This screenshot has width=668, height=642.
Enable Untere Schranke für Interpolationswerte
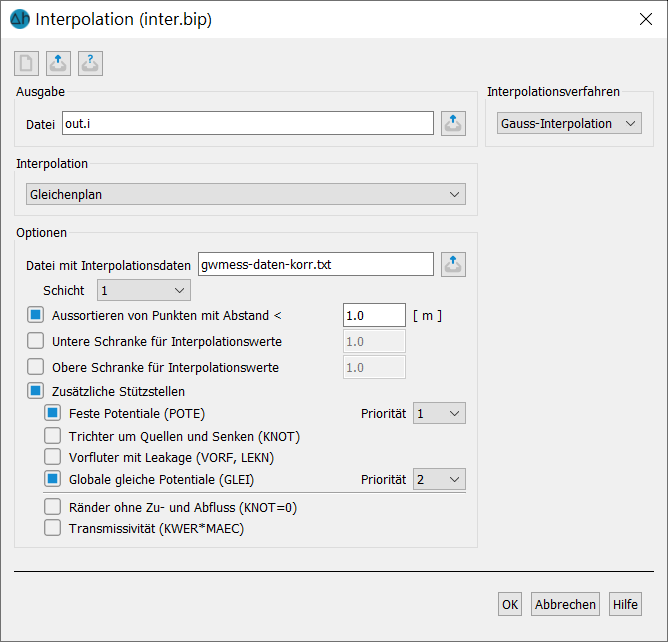(35, 341)
